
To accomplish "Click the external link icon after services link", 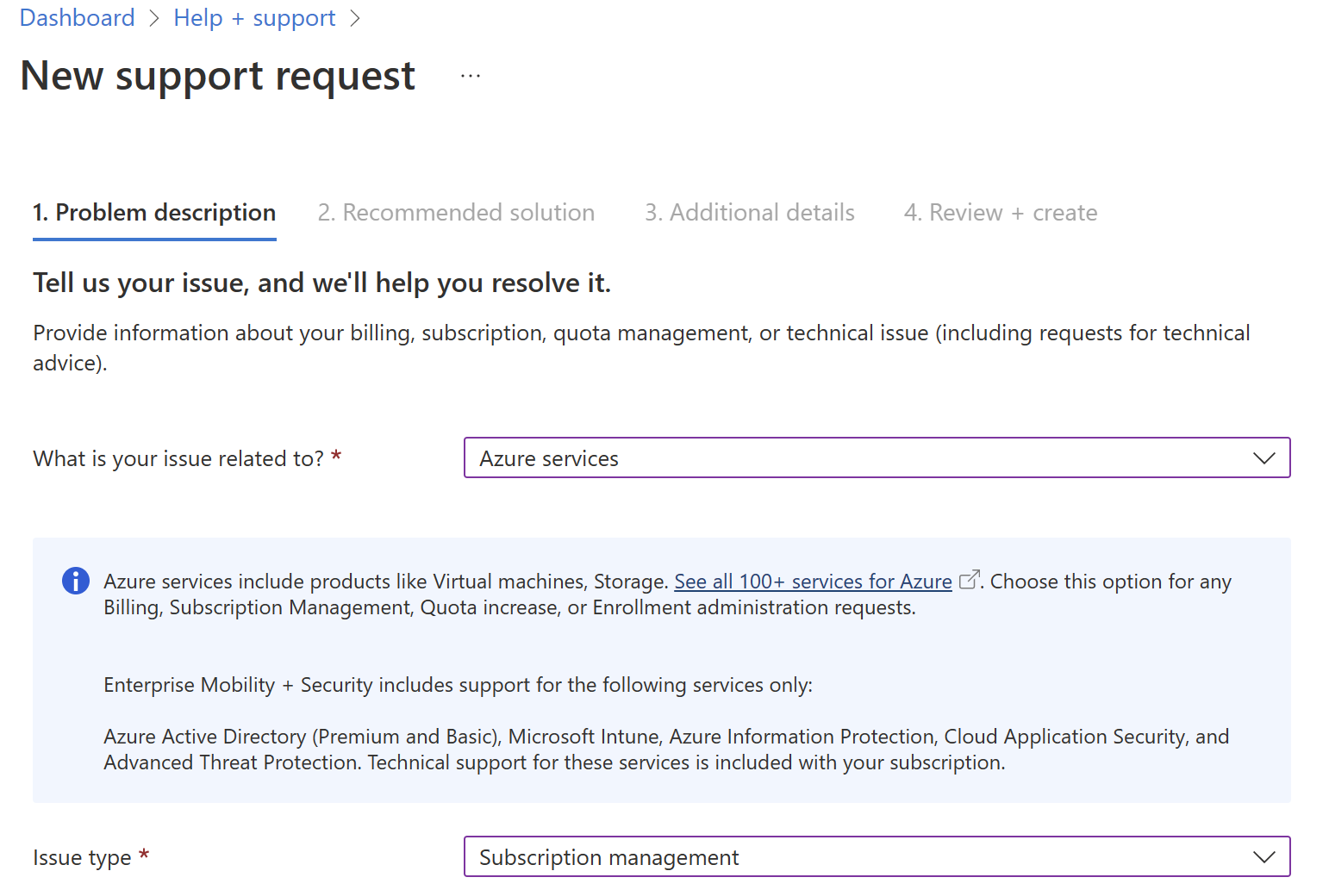I will (x=969, y=578).
